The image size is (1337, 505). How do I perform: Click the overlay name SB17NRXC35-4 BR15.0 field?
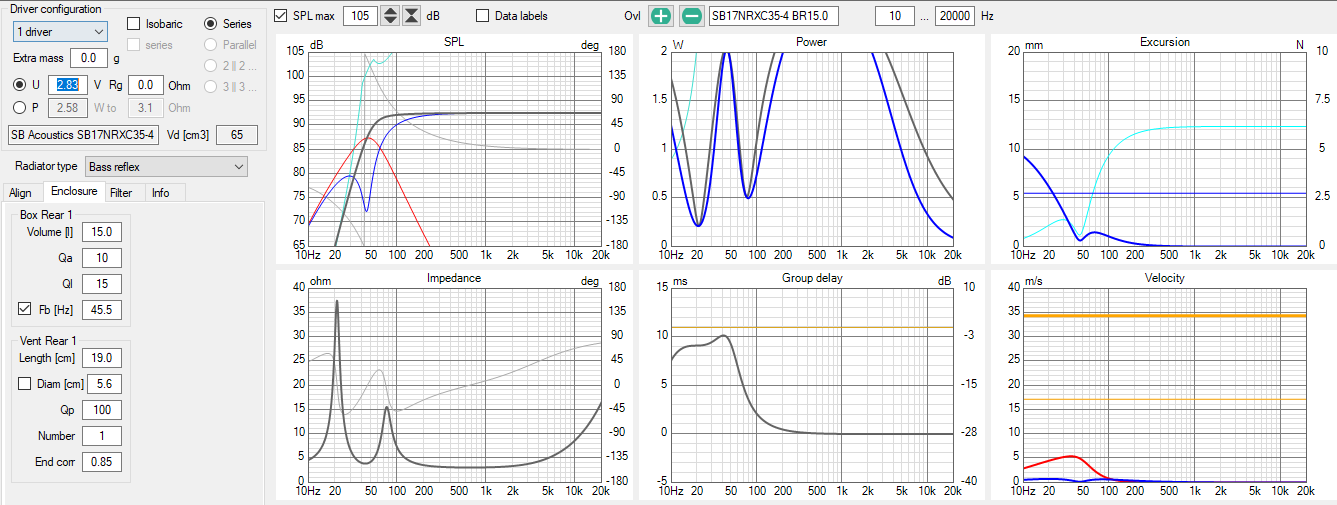(x=774, y=16)
